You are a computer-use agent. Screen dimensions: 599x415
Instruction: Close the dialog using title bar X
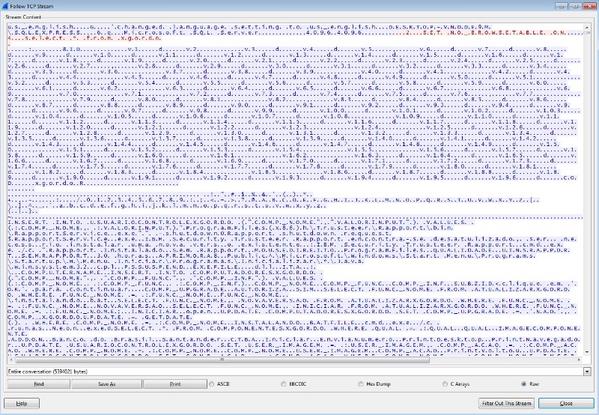click(x=589, y=6)
